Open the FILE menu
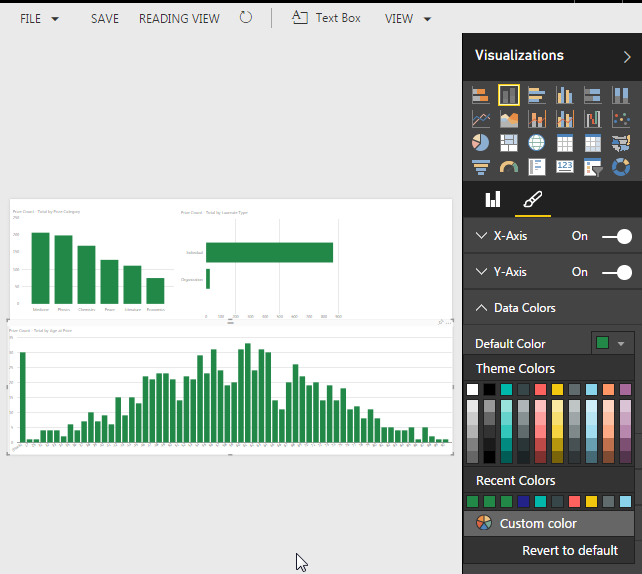 click(x=40, y=19)
